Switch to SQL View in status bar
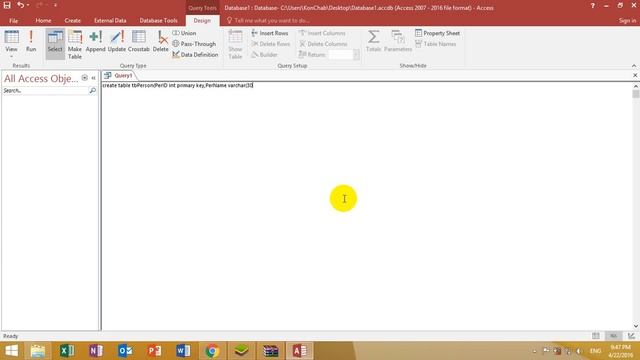 [x=613, y=336]
